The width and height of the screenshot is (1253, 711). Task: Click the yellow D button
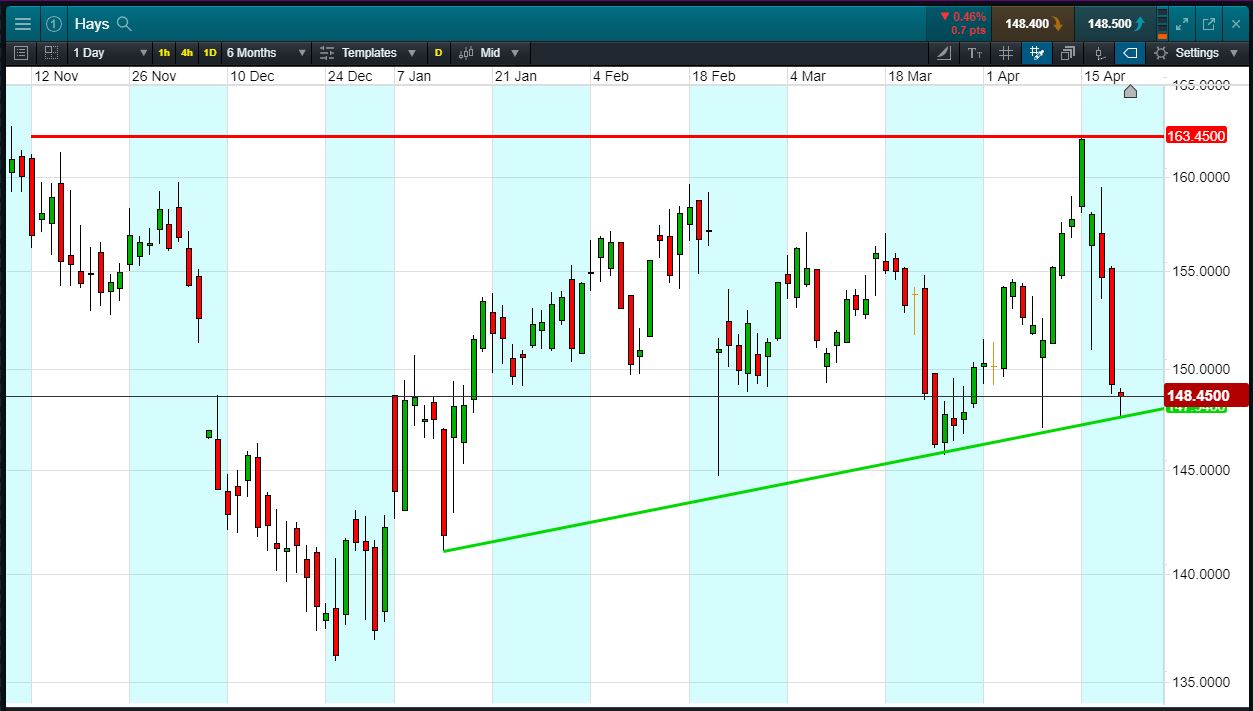[438, 52]
